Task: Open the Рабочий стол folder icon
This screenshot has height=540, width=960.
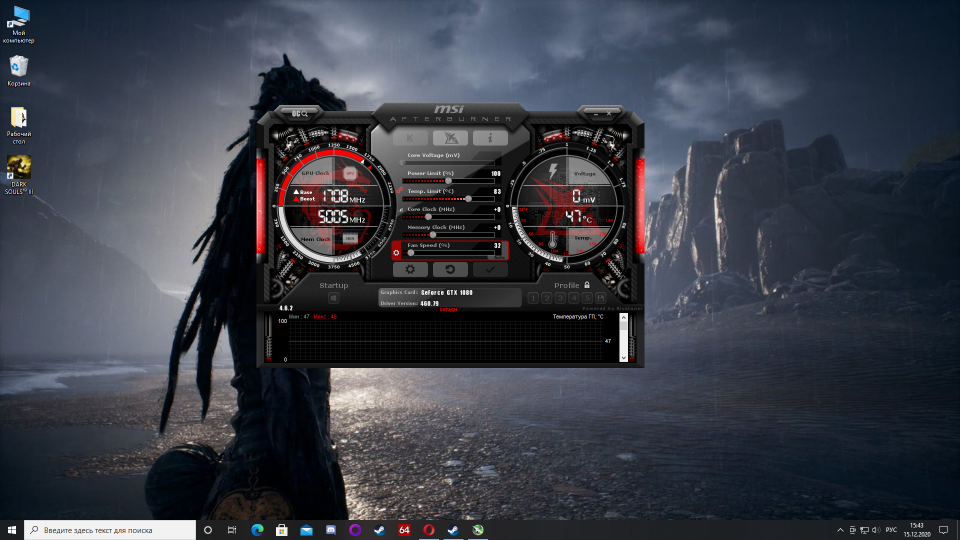Action: coord(18,126)
